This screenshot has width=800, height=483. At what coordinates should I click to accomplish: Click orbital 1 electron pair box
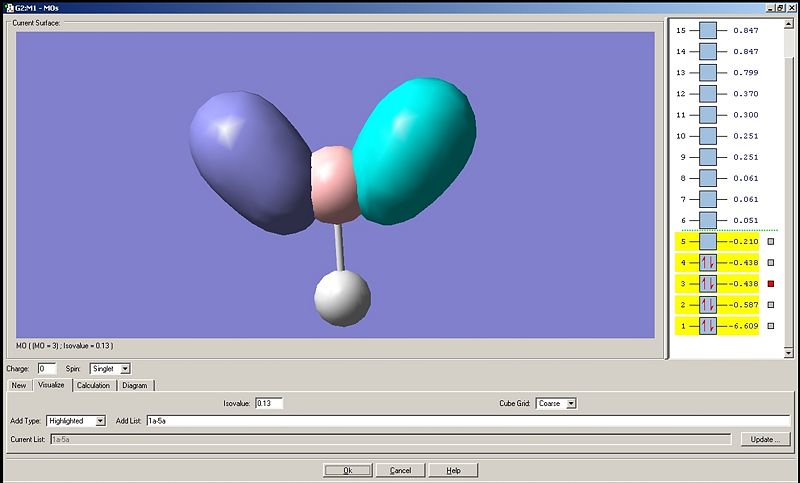tap(708, 326)
